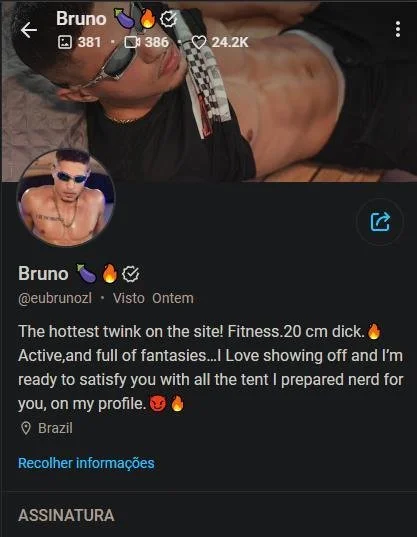The width and height of the screenshot is (417, 537).
Task: Click the heart likes icon showing 24.2K
Action: [x=199, y=42]
